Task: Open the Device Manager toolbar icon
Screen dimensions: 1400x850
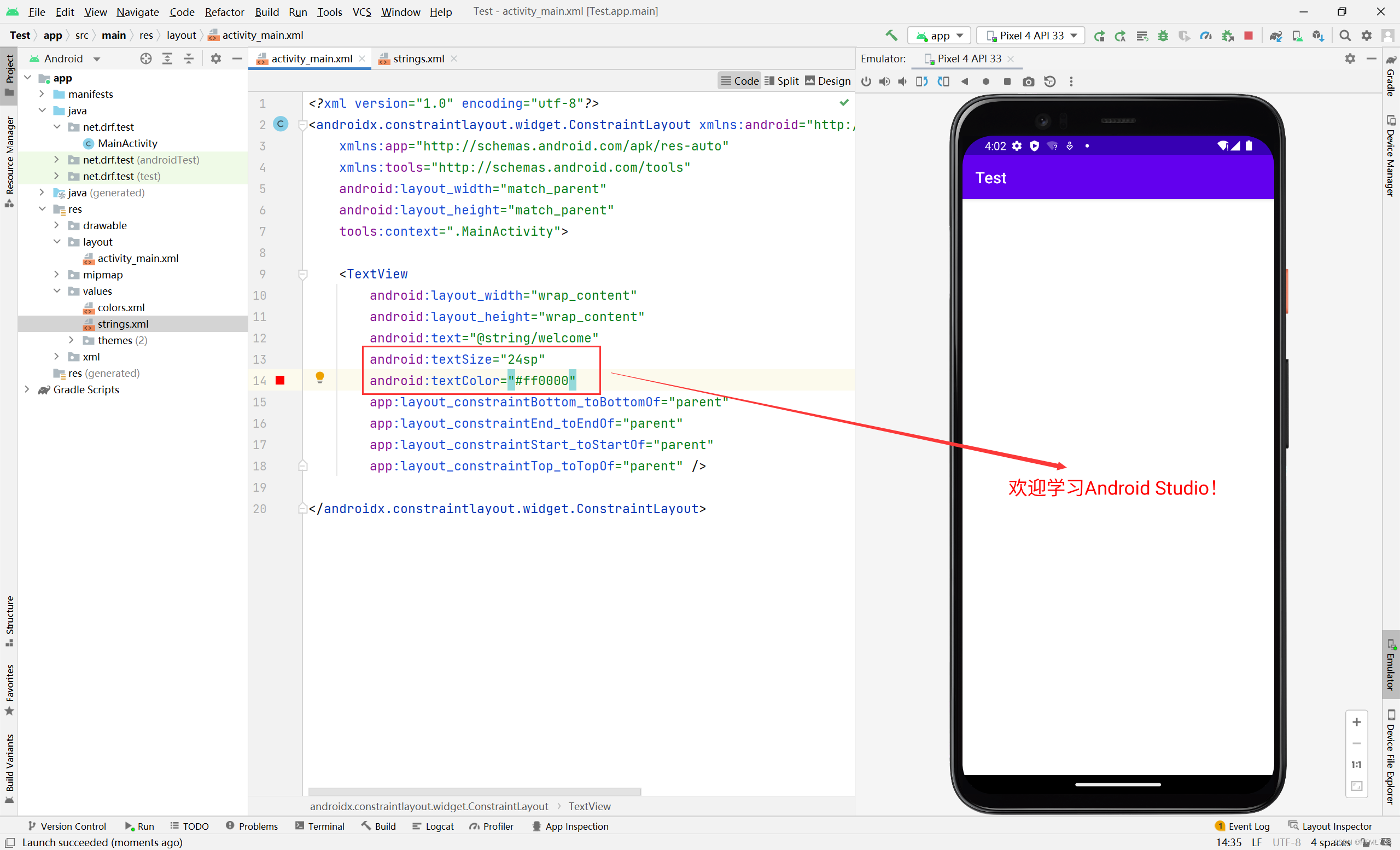Action: coord(1297,36)
